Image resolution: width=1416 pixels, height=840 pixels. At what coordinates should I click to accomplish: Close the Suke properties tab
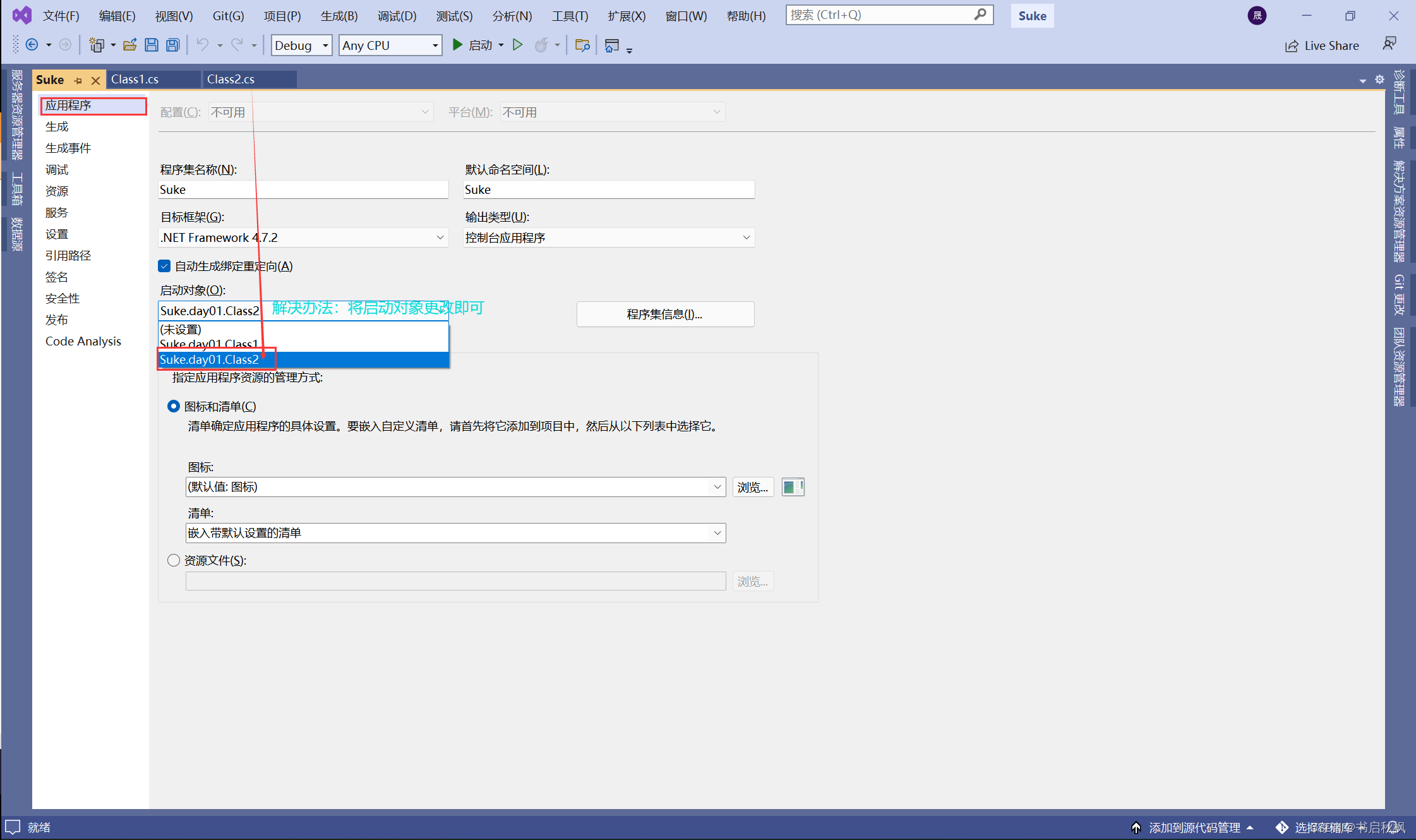(95, 80)
